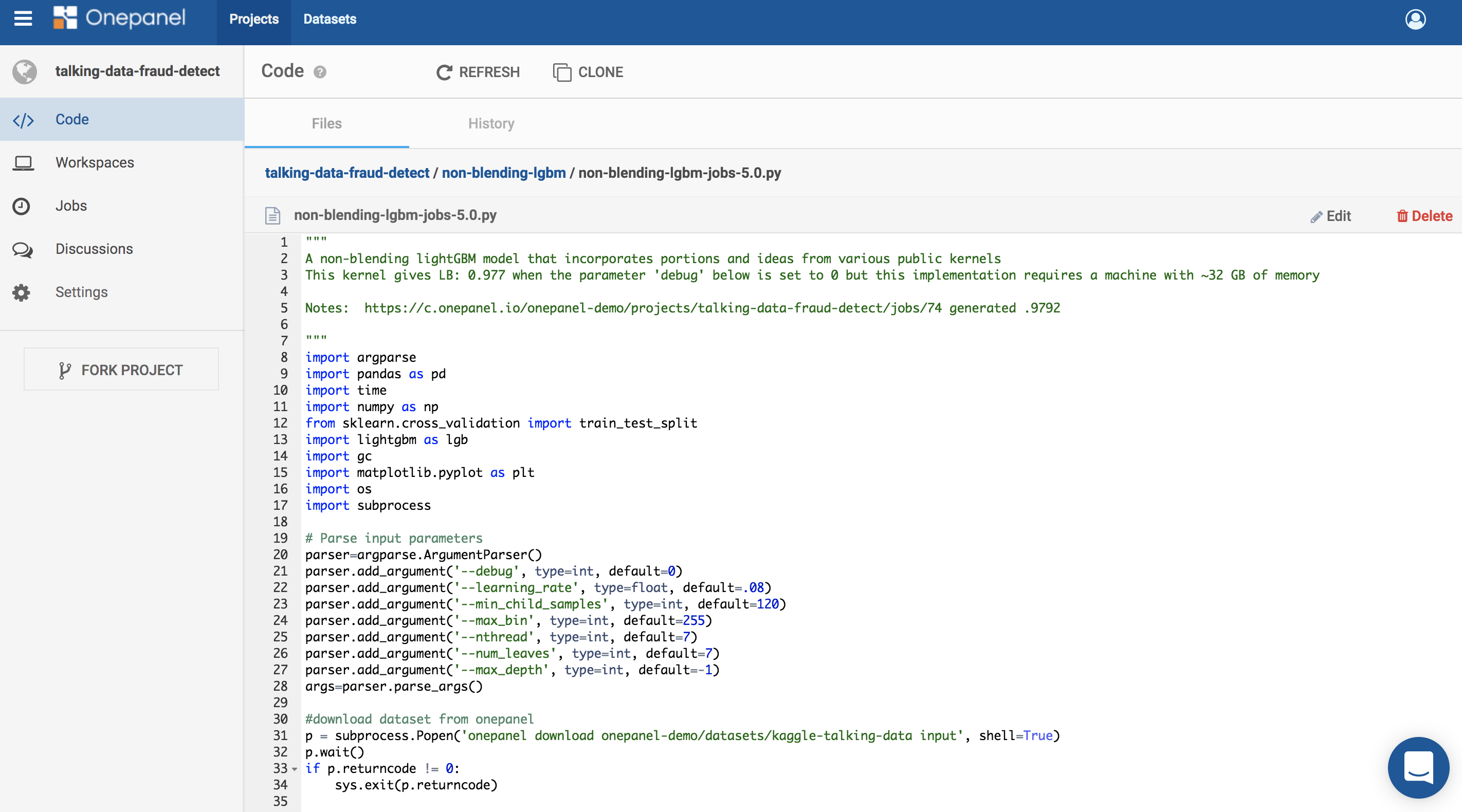1462x812 pixels.
Task: Click the project globe avatar icon
Action: coord(24,71)
